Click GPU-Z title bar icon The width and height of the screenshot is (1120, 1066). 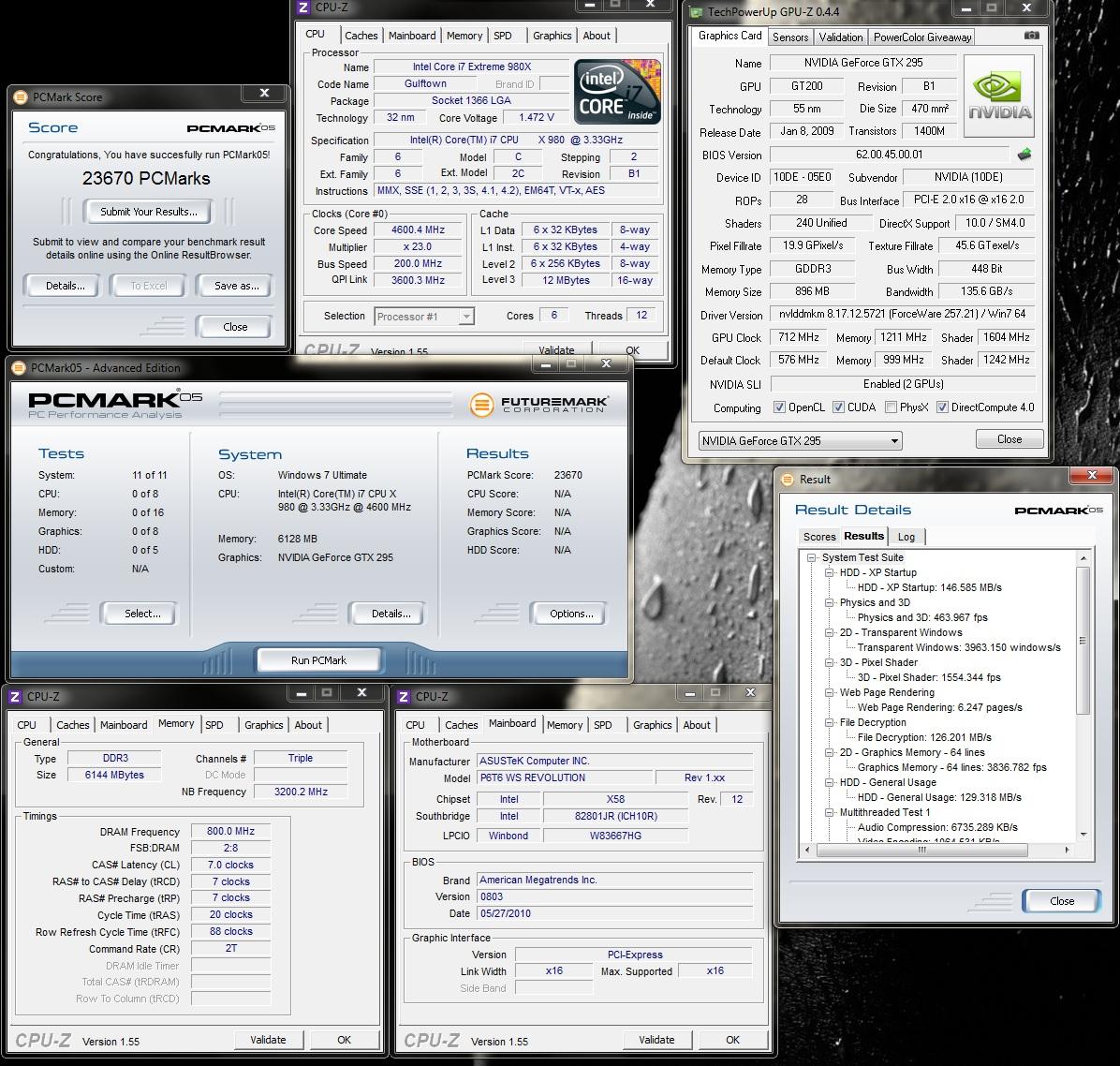click(x=696, y=11)
